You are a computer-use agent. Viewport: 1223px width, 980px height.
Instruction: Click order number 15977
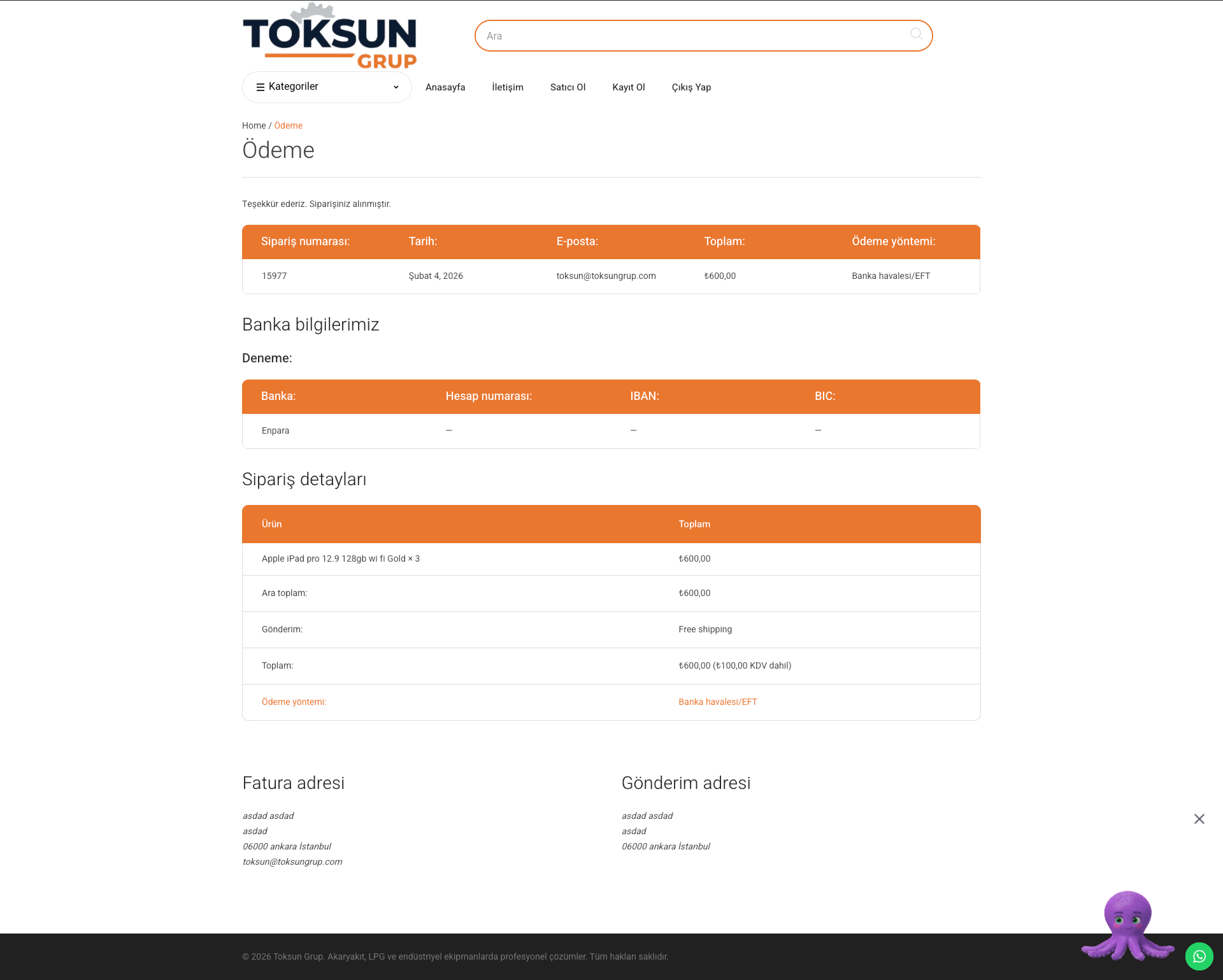click(x=274, y=276)
